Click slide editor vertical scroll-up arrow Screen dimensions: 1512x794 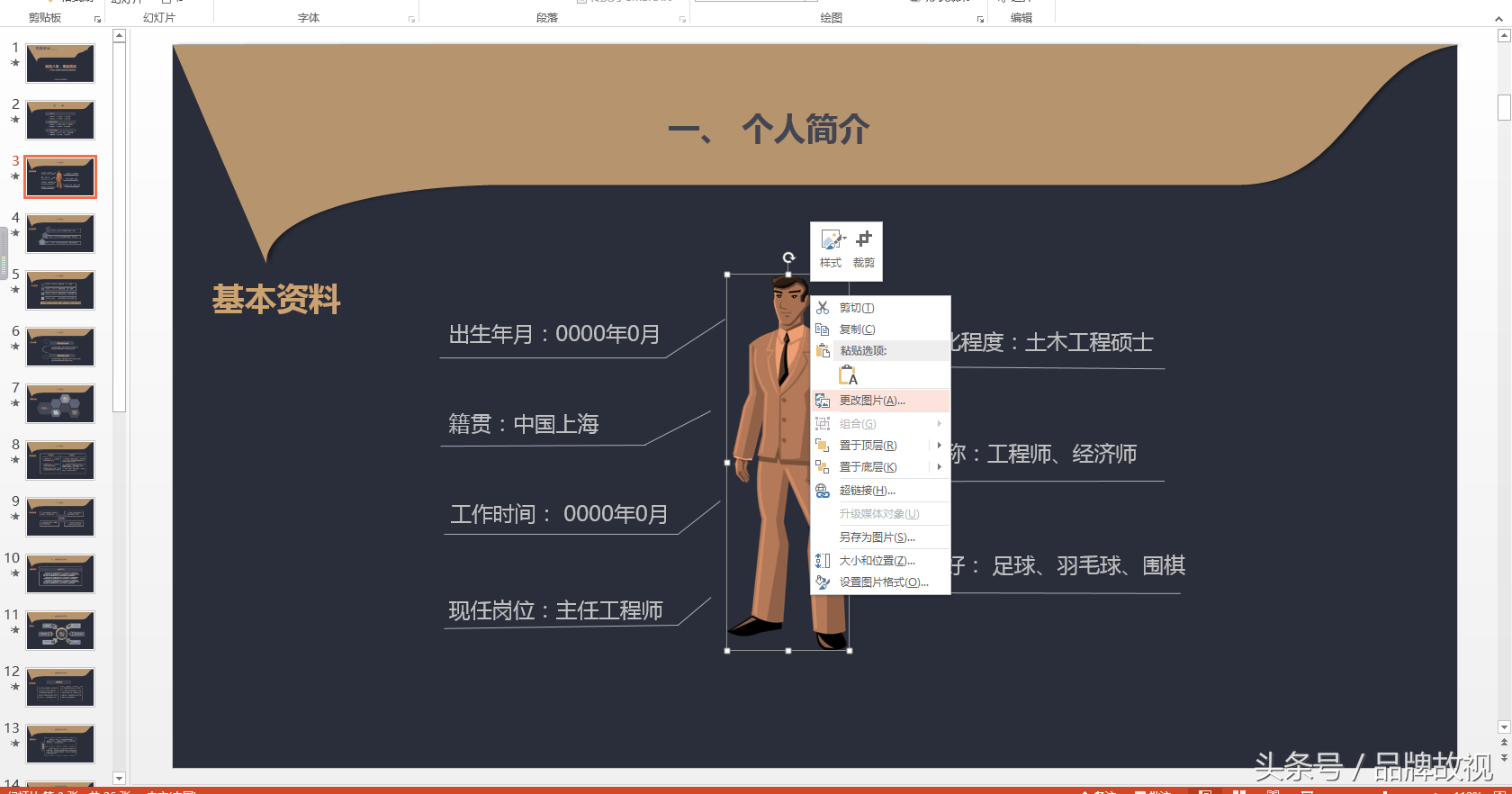point(1504,36)
